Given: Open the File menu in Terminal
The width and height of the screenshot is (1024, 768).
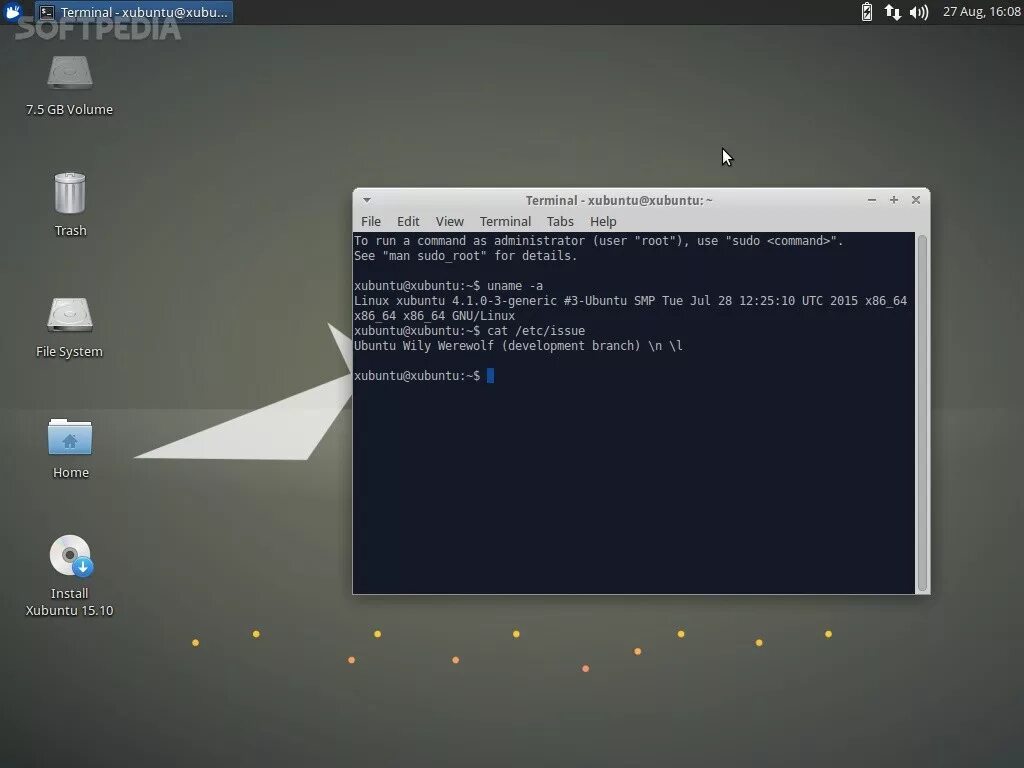Looking at the screenshot, I should pyautogui.click(x=371, y=221).
